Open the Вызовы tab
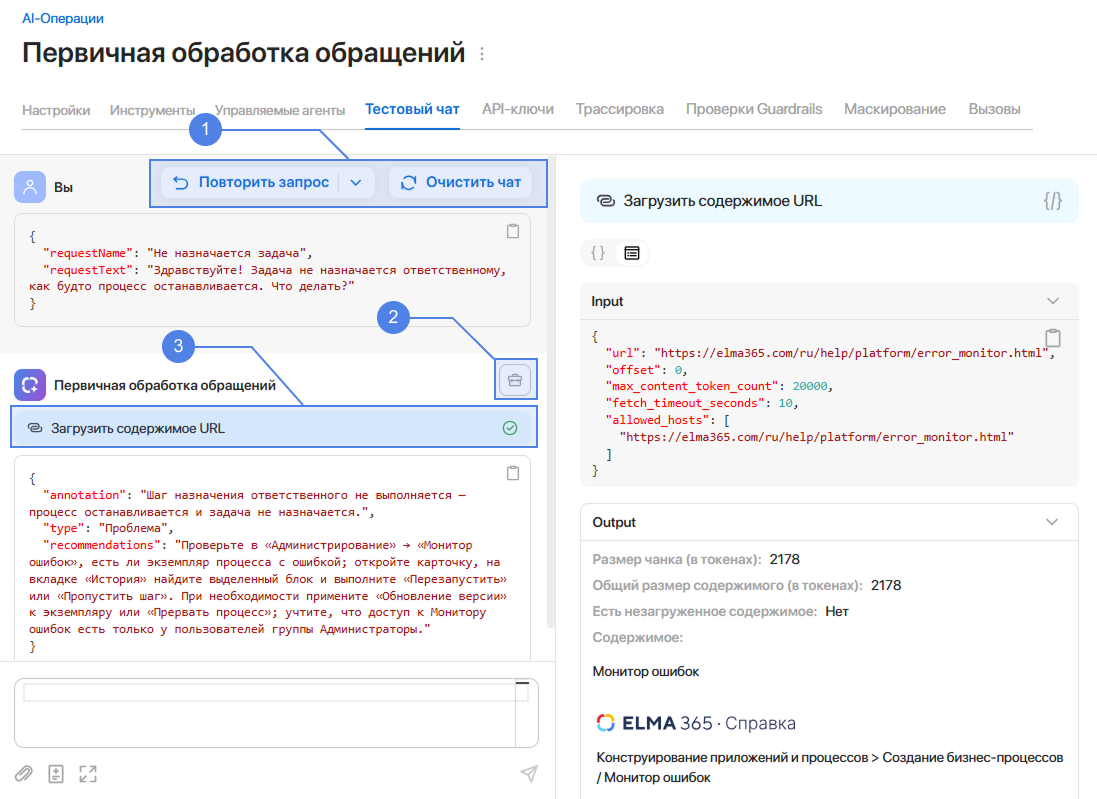 (994, 109)
